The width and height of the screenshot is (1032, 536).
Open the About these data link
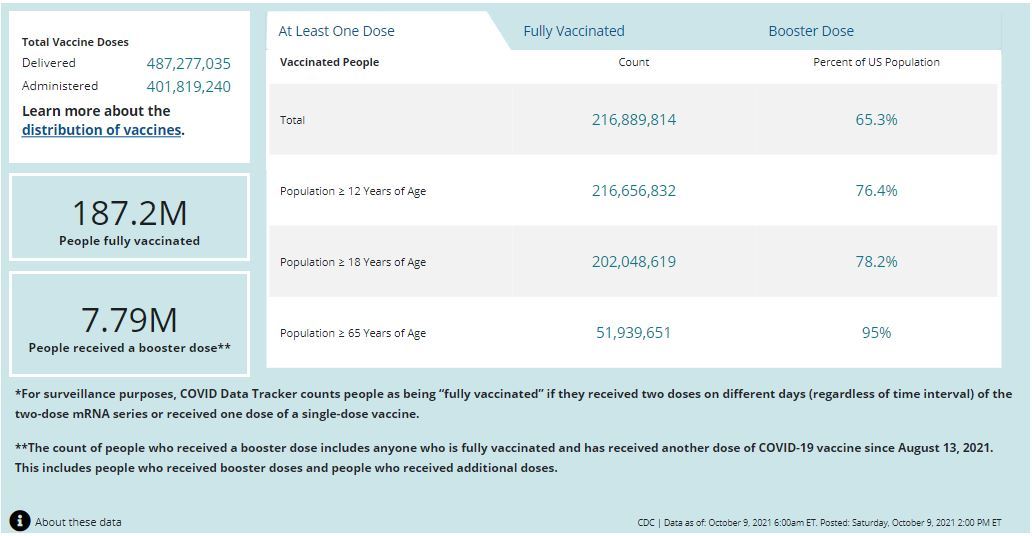pos(78,522)
